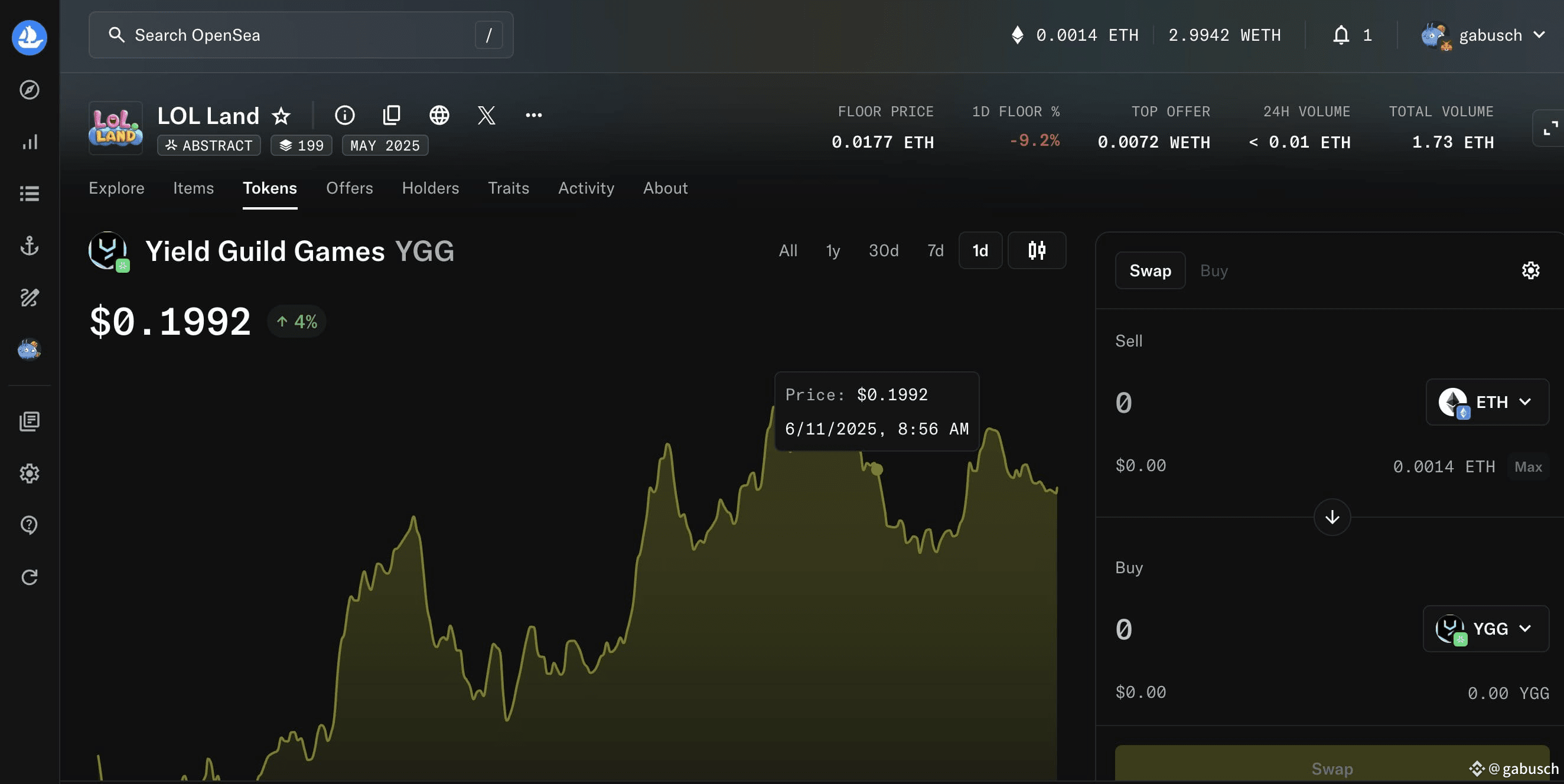
Task: Click the 4% price change badge
Action: 297,322
